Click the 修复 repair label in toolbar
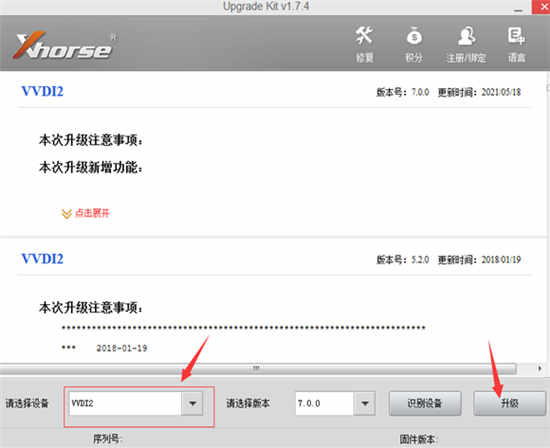 [364, 58]
